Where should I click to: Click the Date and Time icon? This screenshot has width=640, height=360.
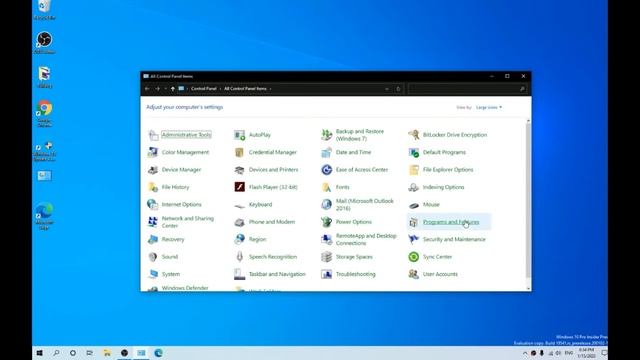coord(327,152)
